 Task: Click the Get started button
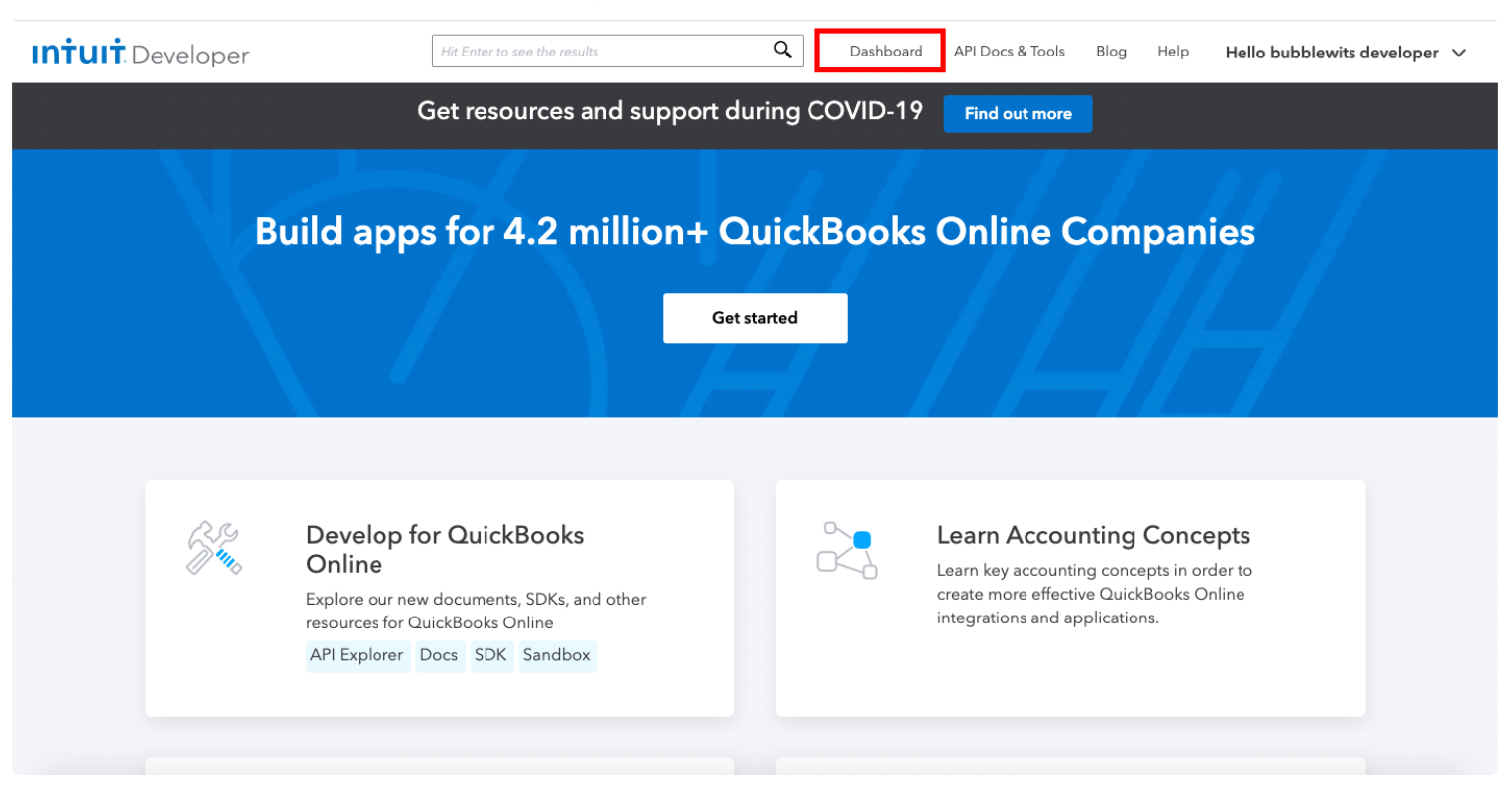coord(755,318)
